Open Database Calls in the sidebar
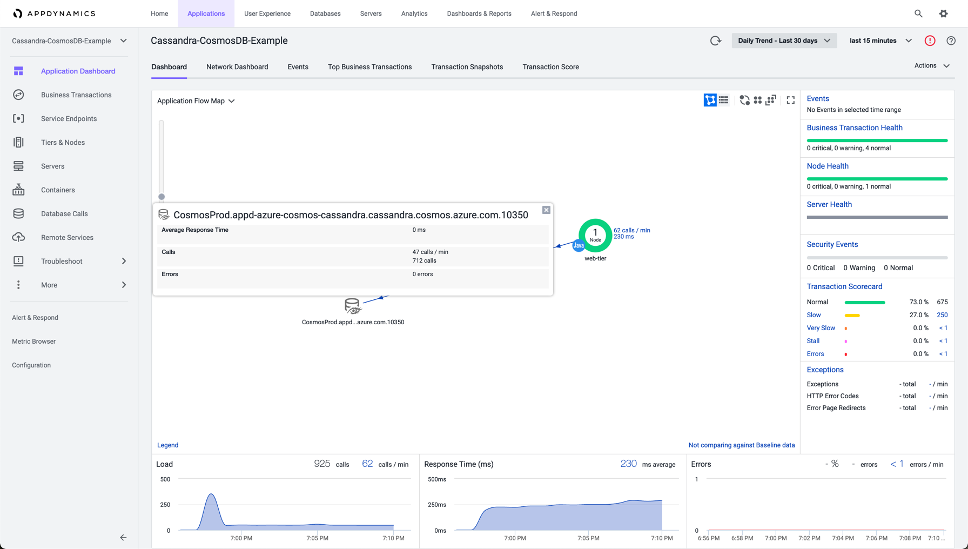 (64, 214)
